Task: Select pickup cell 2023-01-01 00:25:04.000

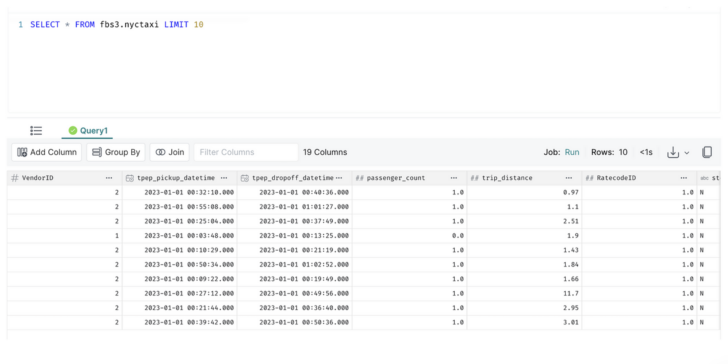Action: pos(180,221)
